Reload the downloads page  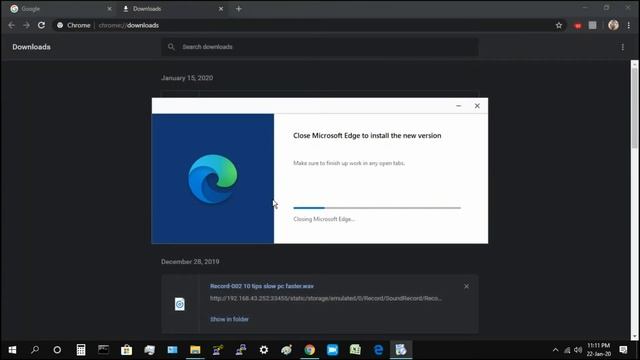[x=41, y=25]
